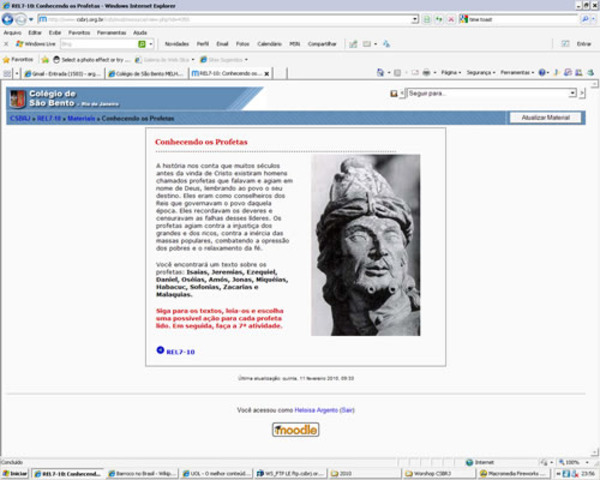Image resolution: width=600 pixels, height=480 pixels.
Task: Click the prophet statue photo
Action: (x=365, y=245)
